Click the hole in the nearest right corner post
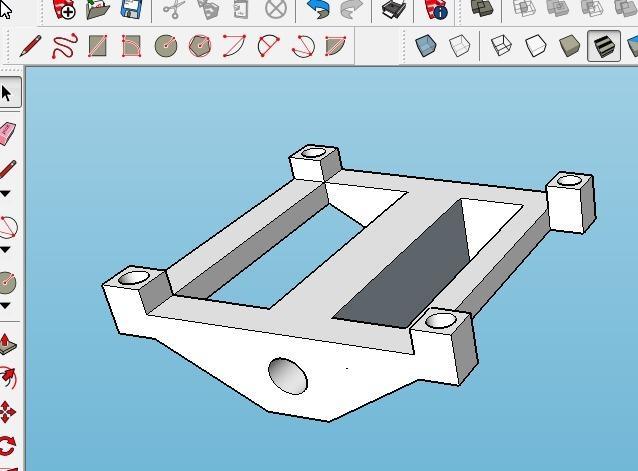Screen dimensions: 638x471 point(441,321)
